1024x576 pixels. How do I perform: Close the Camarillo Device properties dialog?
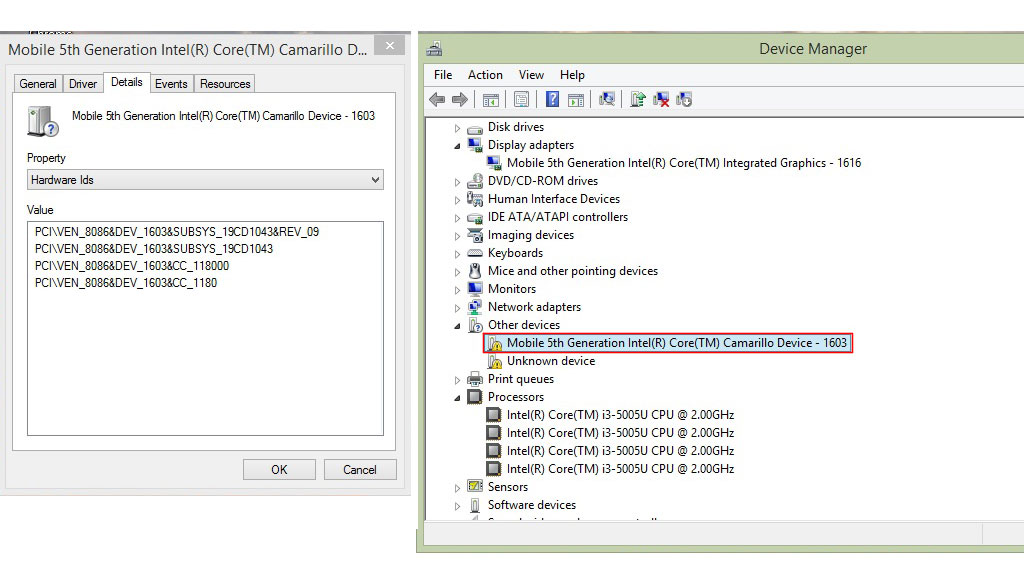[x=390, y=46]
